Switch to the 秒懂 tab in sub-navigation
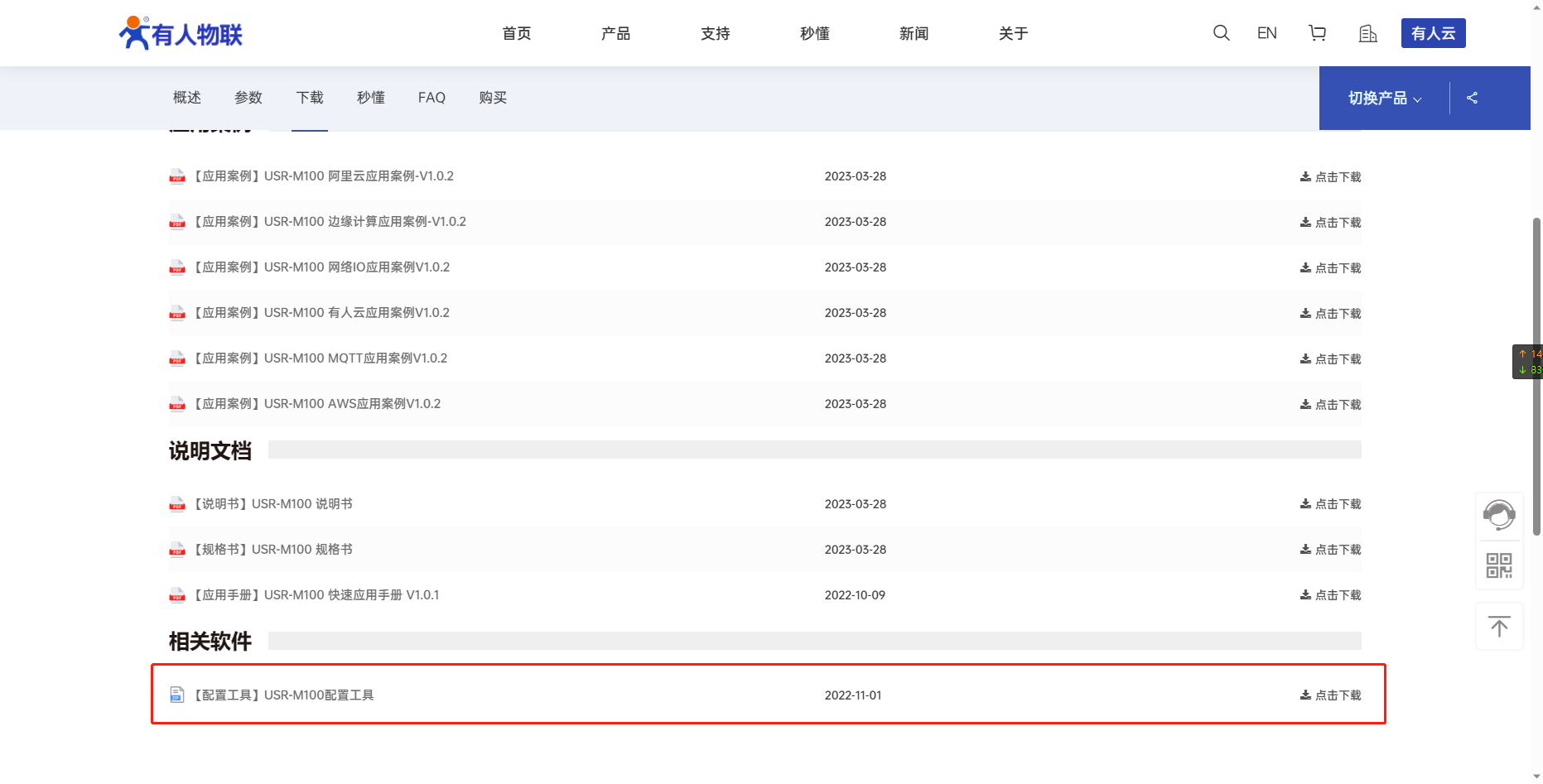1543x784 pixels. coord(371,98)
